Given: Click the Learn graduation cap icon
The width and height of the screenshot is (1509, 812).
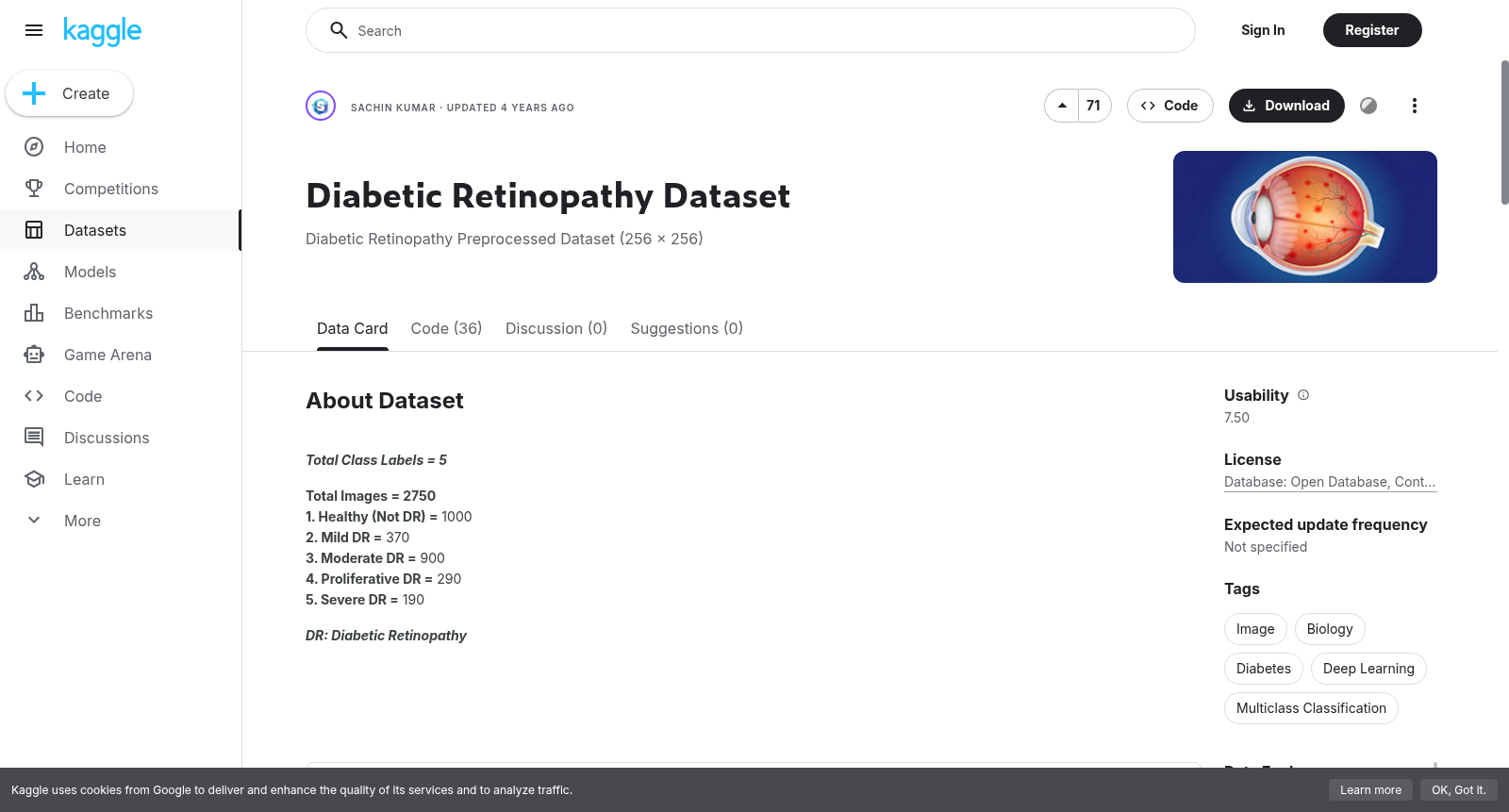Looking at the screenshot, I should point(34,479).
